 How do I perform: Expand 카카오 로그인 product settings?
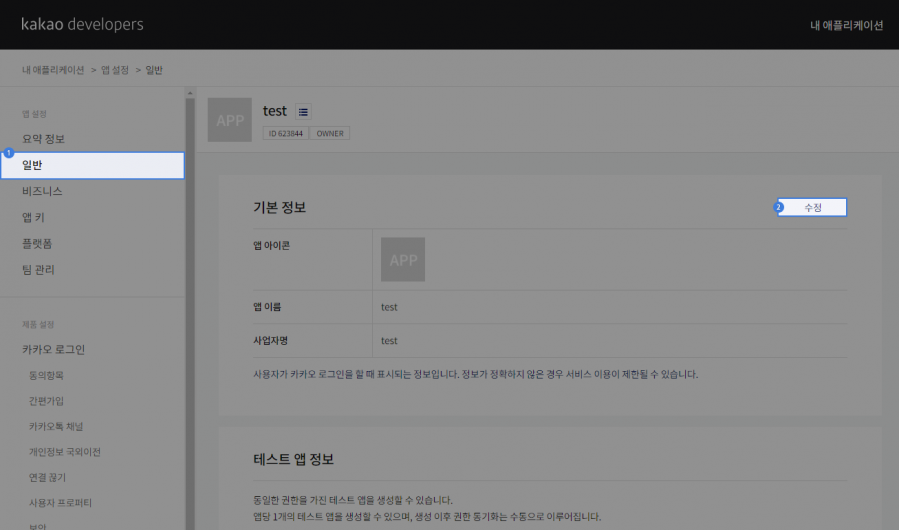pos(53,349)
